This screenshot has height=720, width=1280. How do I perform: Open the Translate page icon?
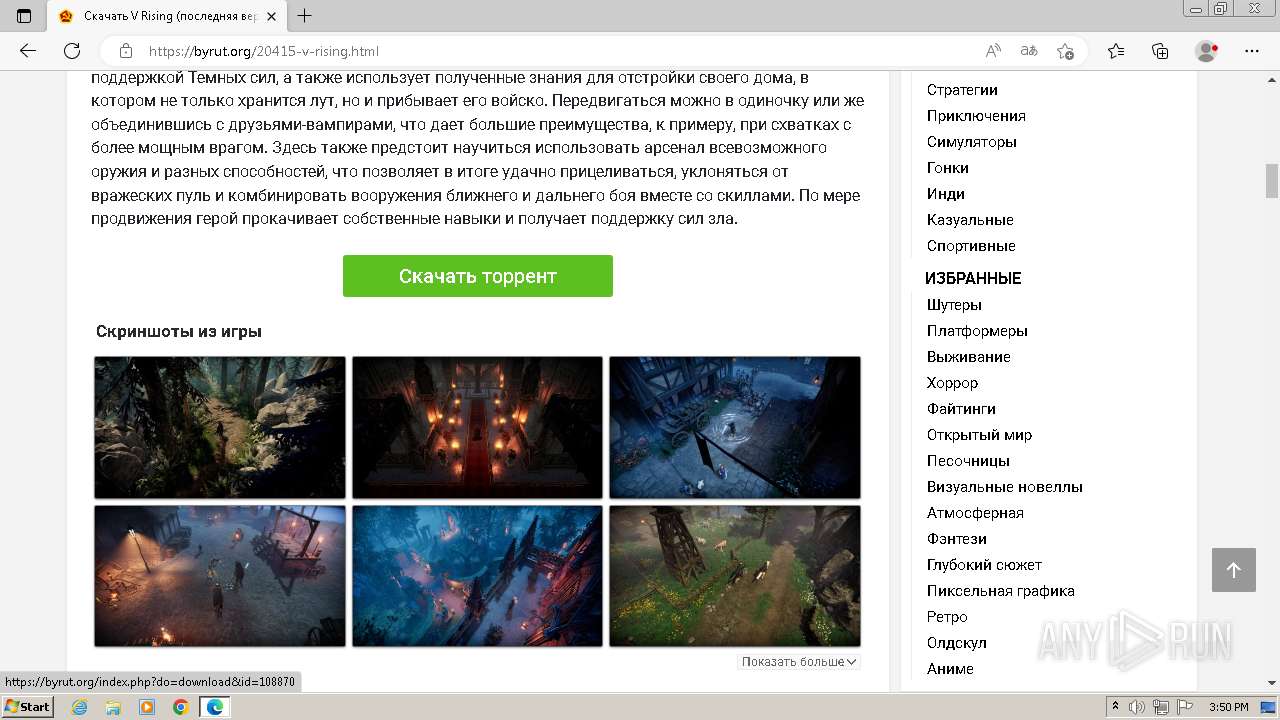(x=1029, y=51)
